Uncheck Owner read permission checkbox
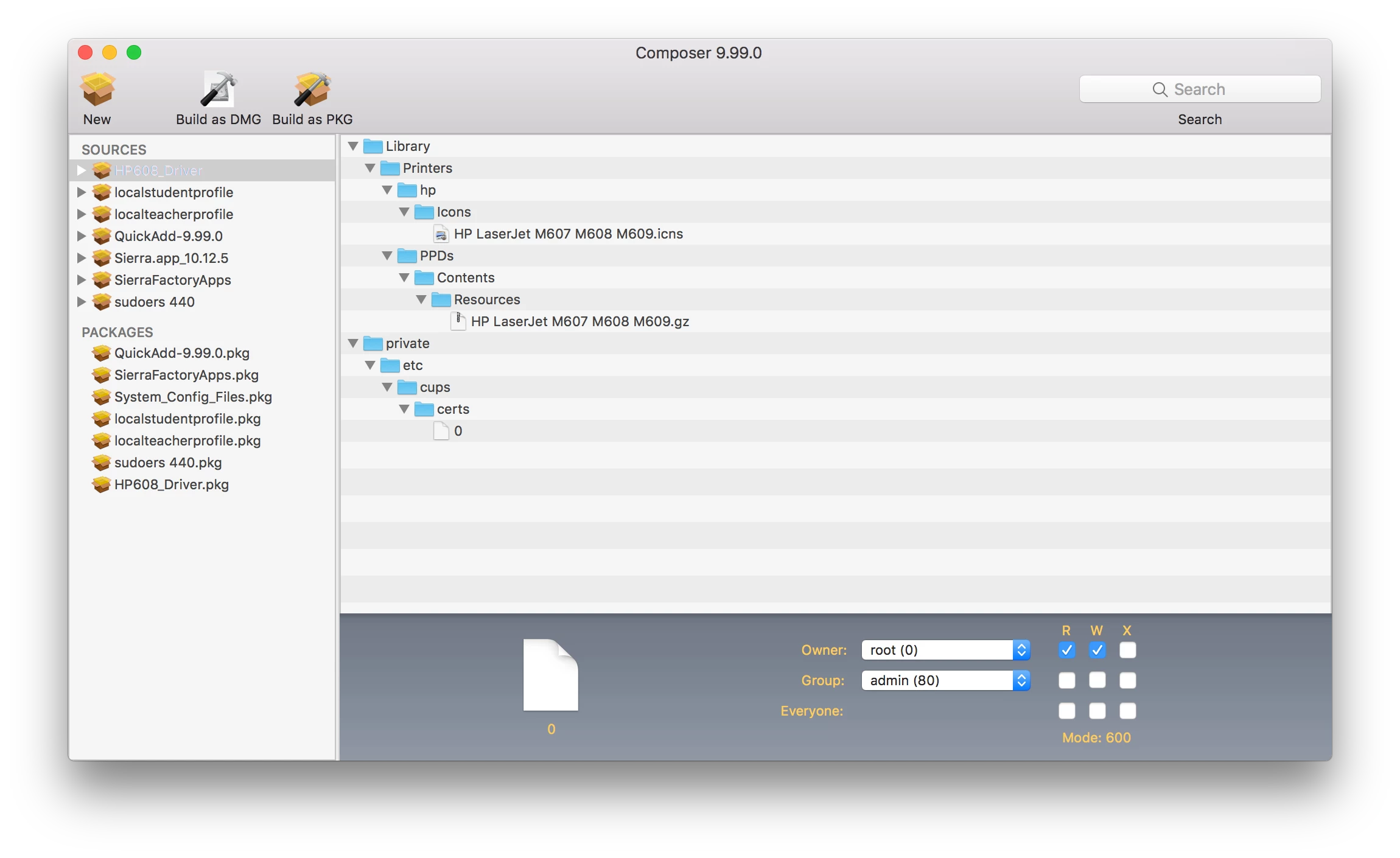Screen dimensions: 1400x858 1066,650
